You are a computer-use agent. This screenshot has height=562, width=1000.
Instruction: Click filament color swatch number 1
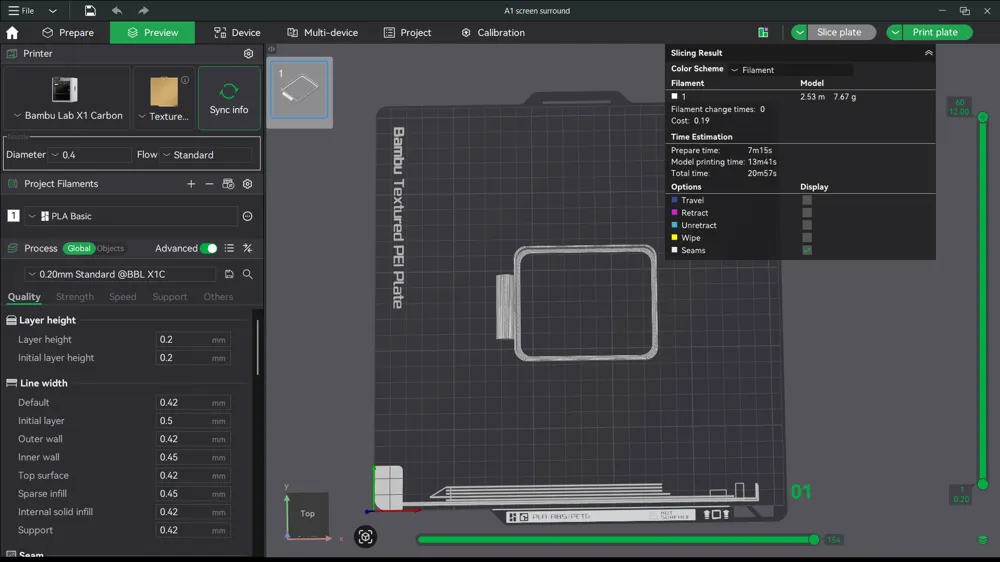pos(13,216)
